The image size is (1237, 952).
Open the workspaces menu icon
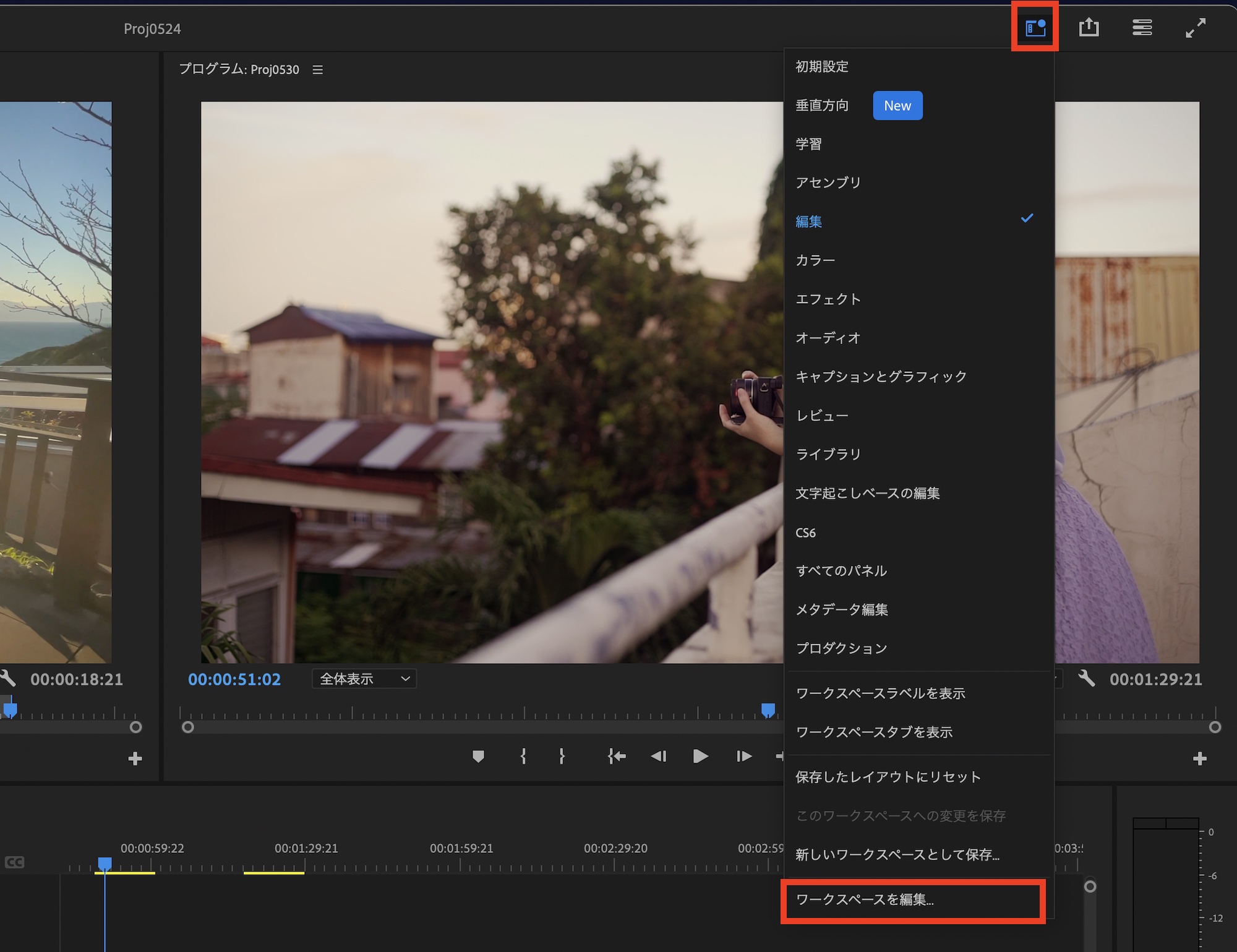[1035, 28]
